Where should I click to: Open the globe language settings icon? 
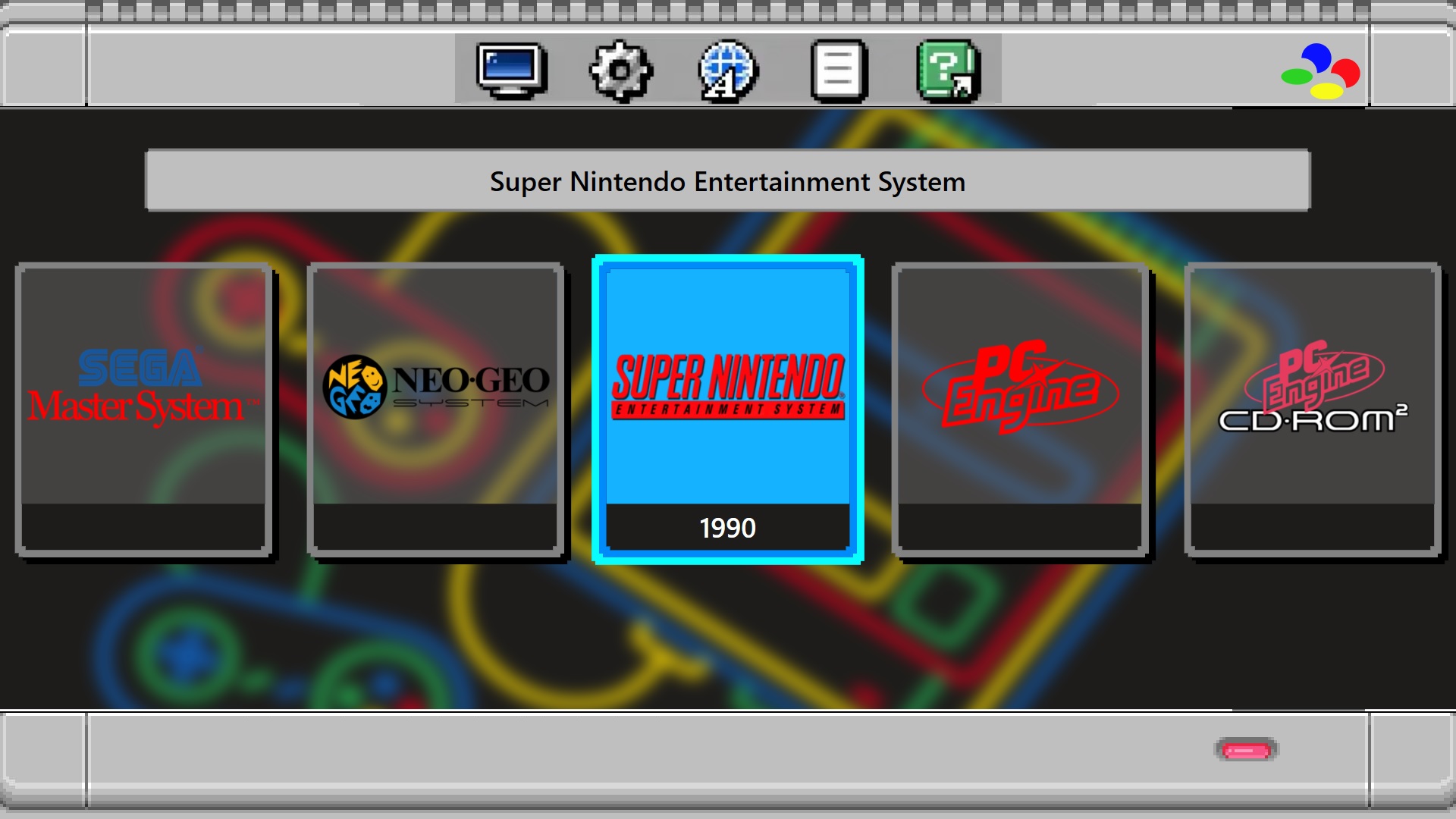coord(728,71)
